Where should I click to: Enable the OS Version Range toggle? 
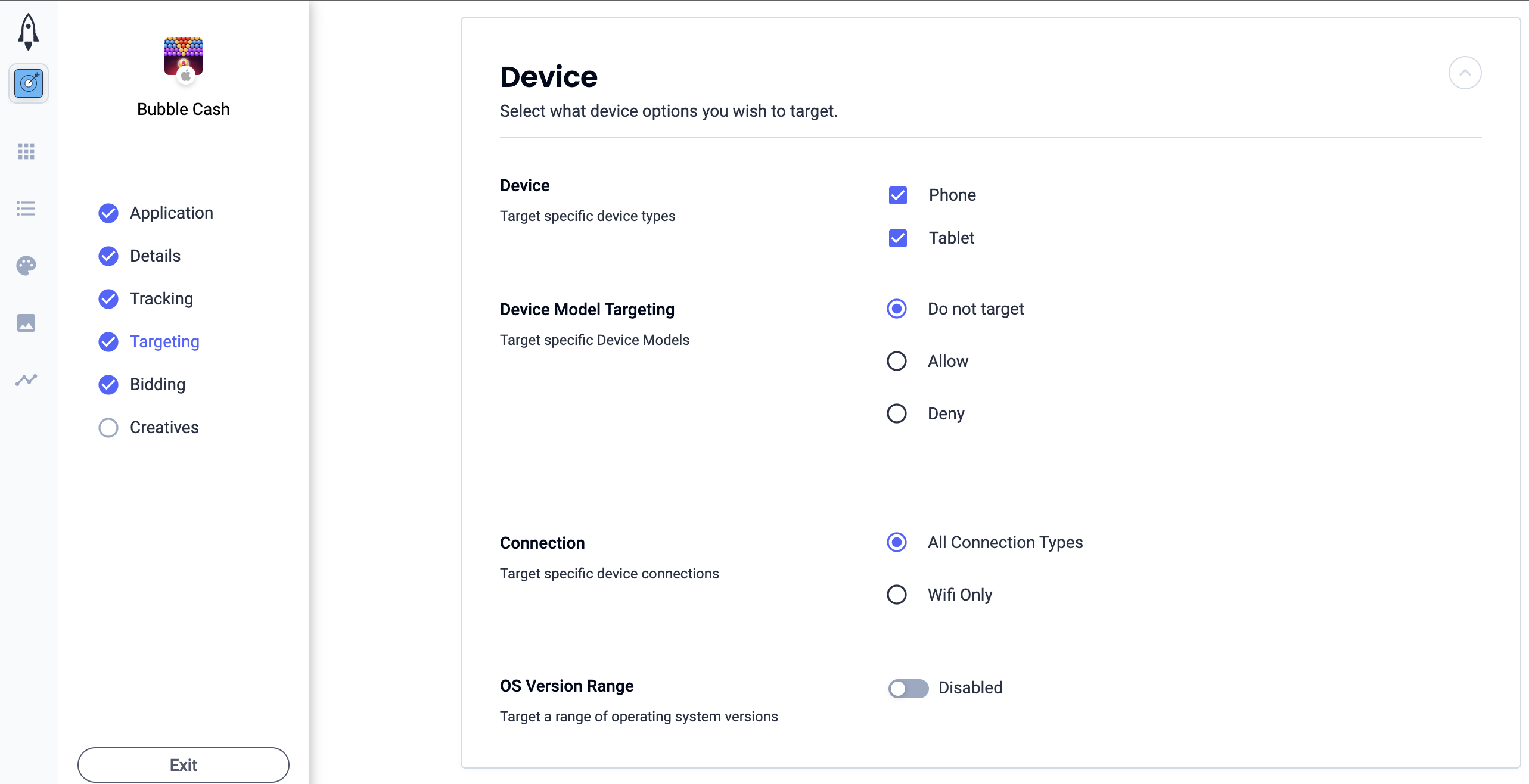click(908, 688)
